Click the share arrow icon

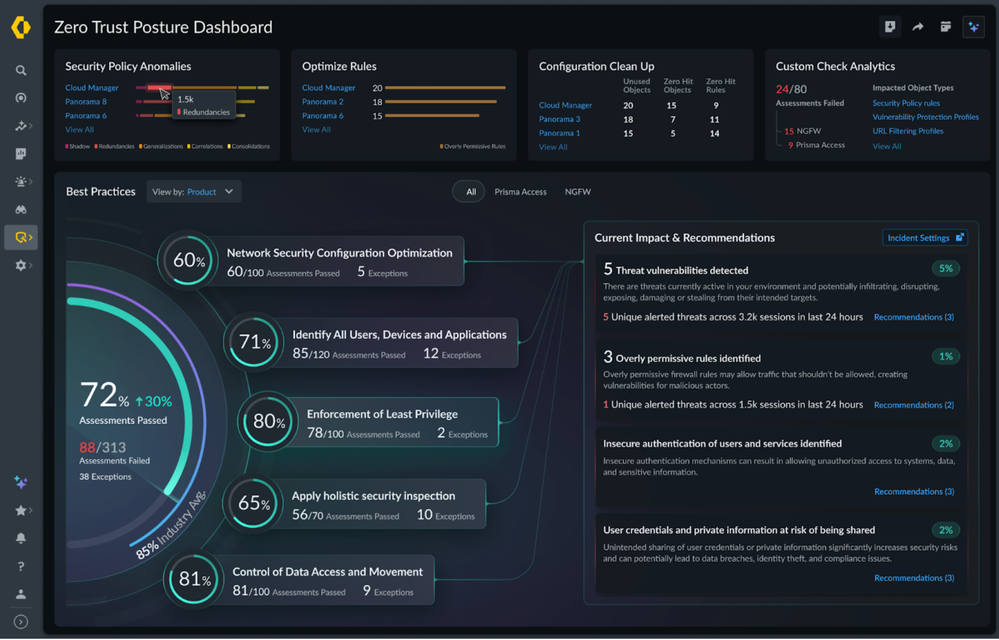coord(918,27)
